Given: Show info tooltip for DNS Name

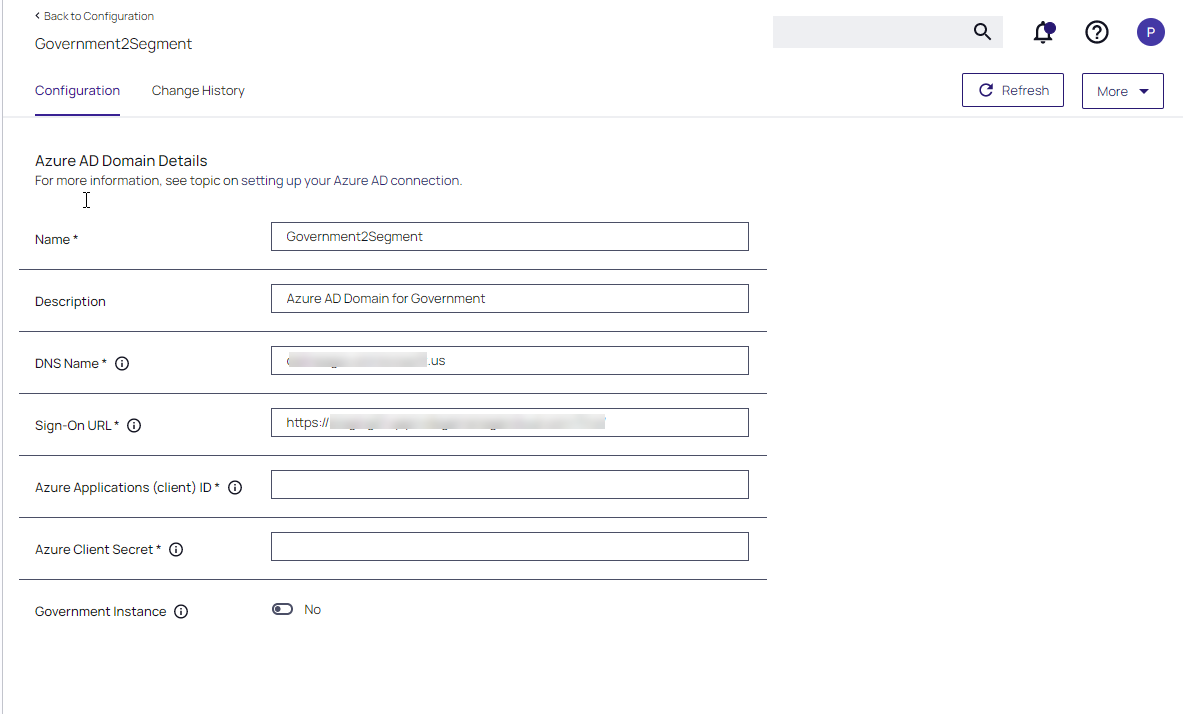Looking at the screenshot, I should [x=122, y=364].
